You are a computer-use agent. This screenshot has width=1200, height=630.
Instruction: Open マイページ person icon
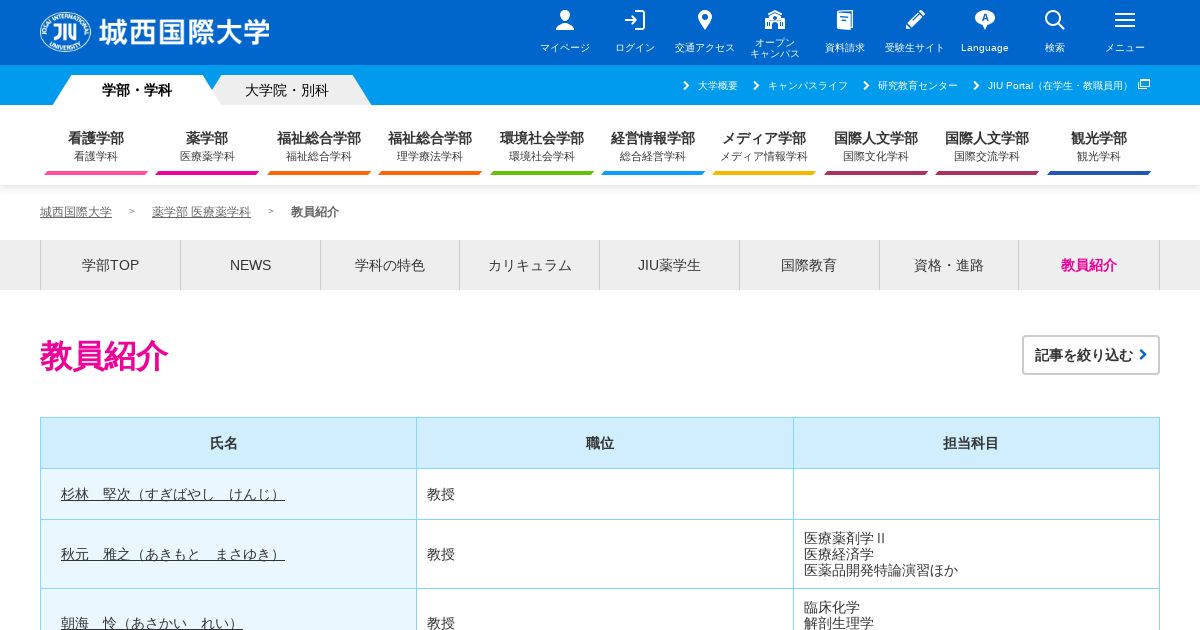coord(565,20)
